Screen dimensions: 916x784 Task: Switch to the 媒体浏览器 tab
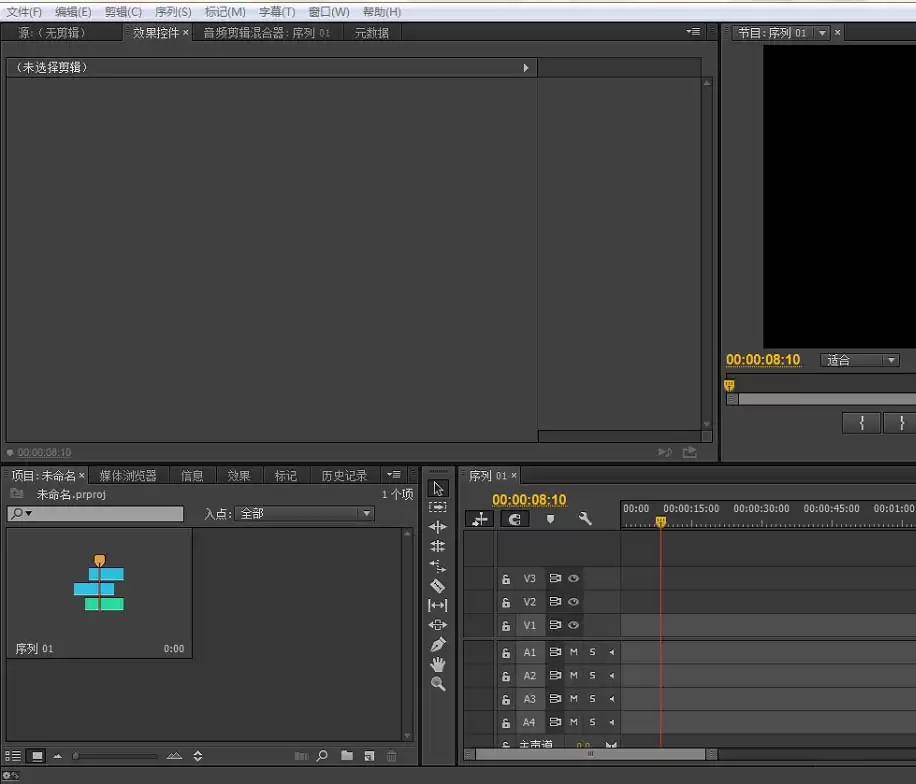tap(128, 476)
